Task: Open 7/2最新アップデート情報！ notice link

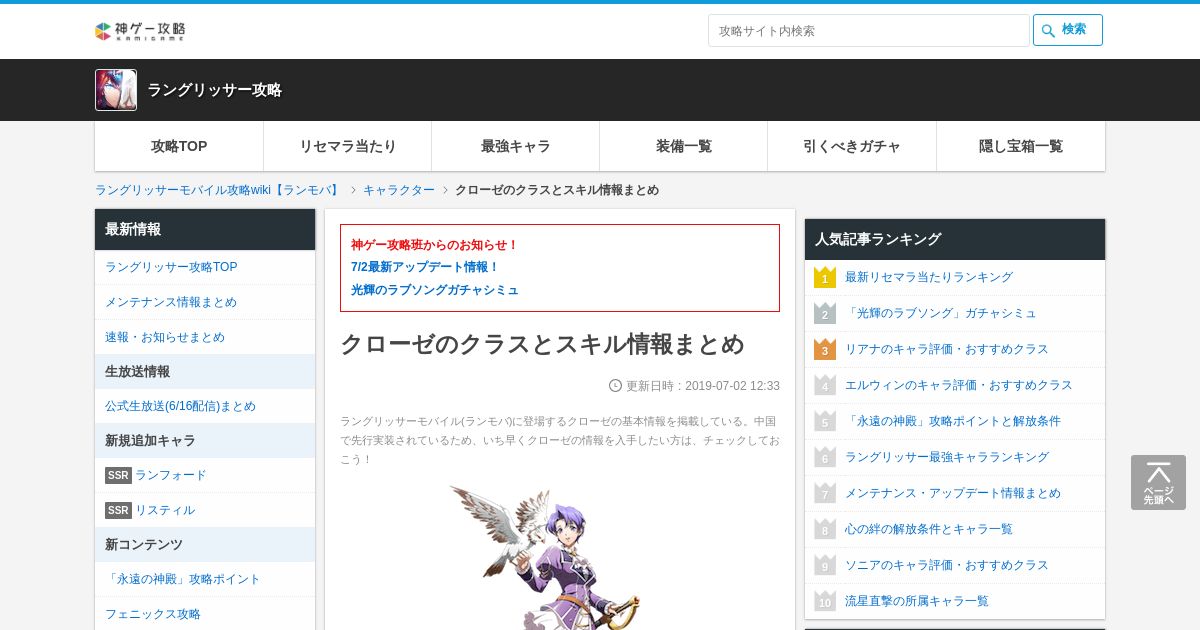Action: [x=425, y=267]
